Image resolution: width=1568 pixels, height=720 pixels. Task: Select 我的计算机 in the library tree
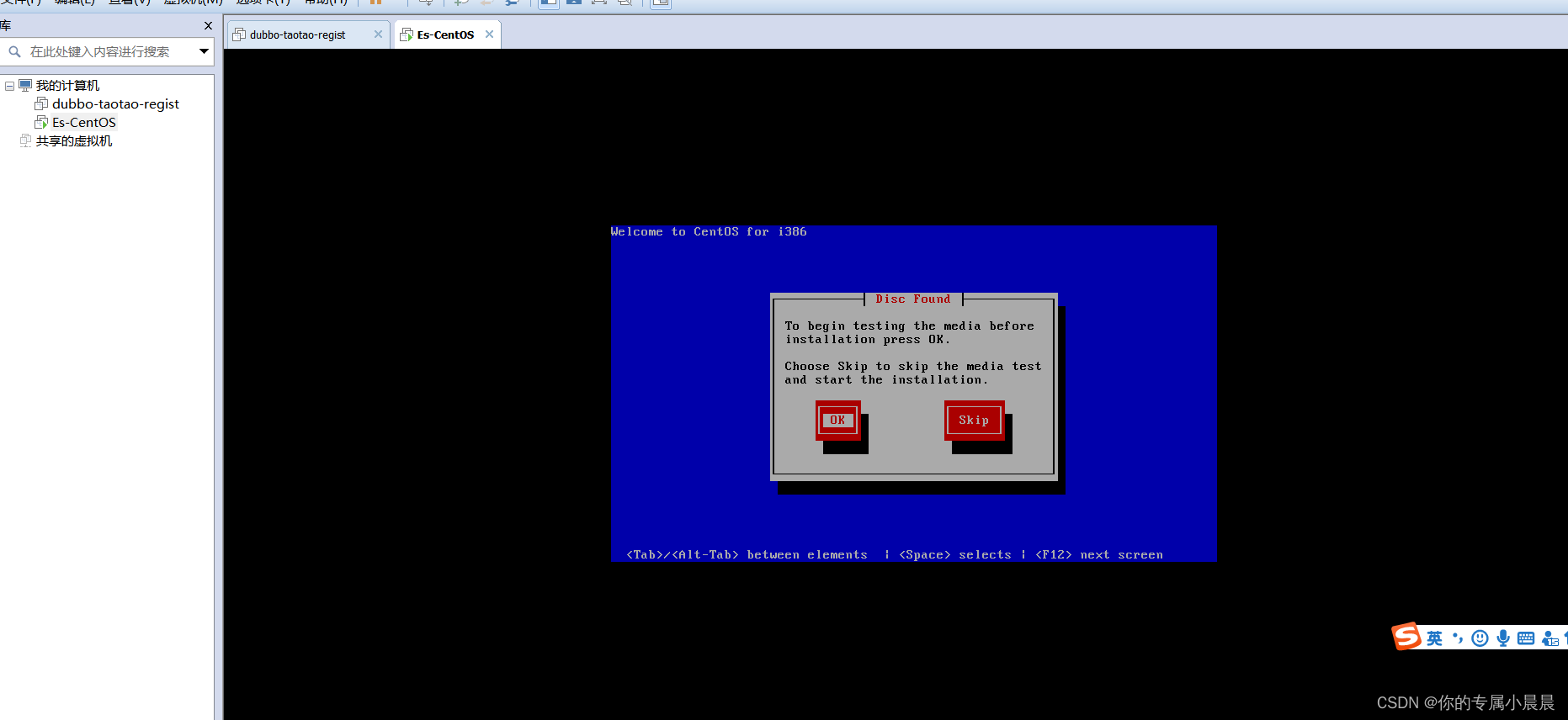(67, 86)
